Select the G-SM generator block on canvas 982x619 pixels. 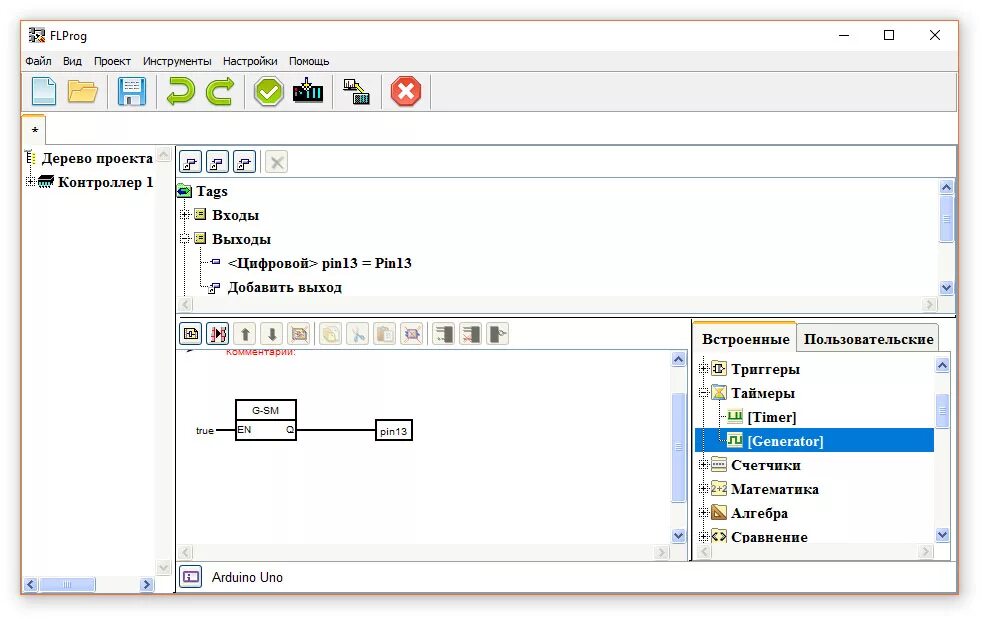point(266,420)
